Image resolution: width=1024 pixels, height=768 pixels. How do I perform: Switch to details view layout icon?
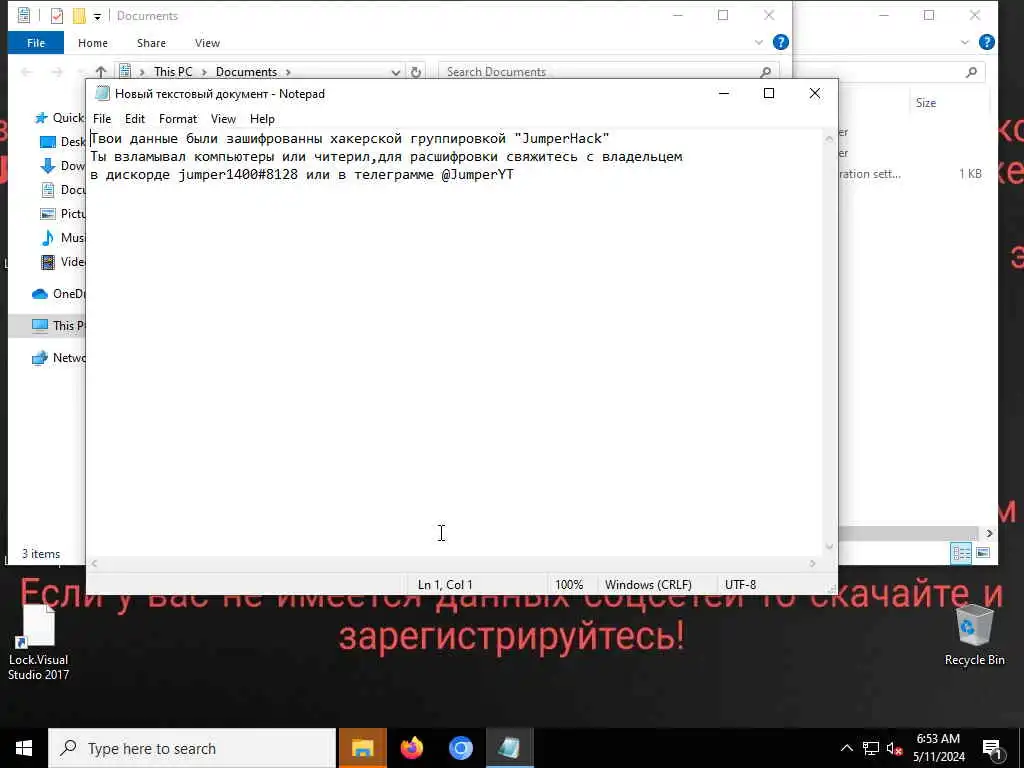[x=961, y=553]
